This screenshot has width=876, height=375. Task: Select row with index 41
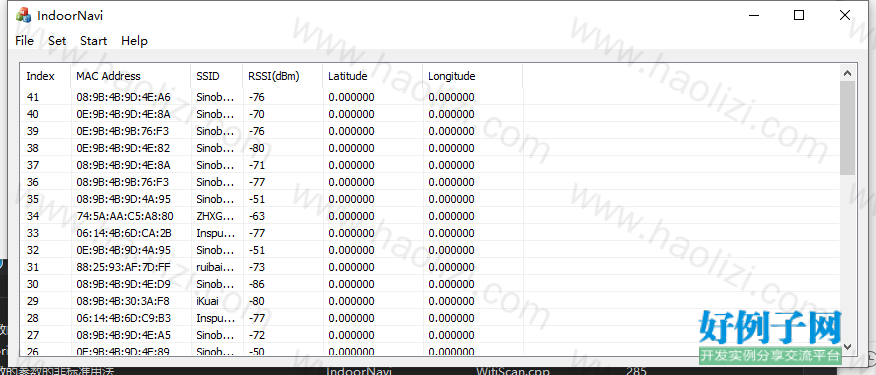(430, 97)
